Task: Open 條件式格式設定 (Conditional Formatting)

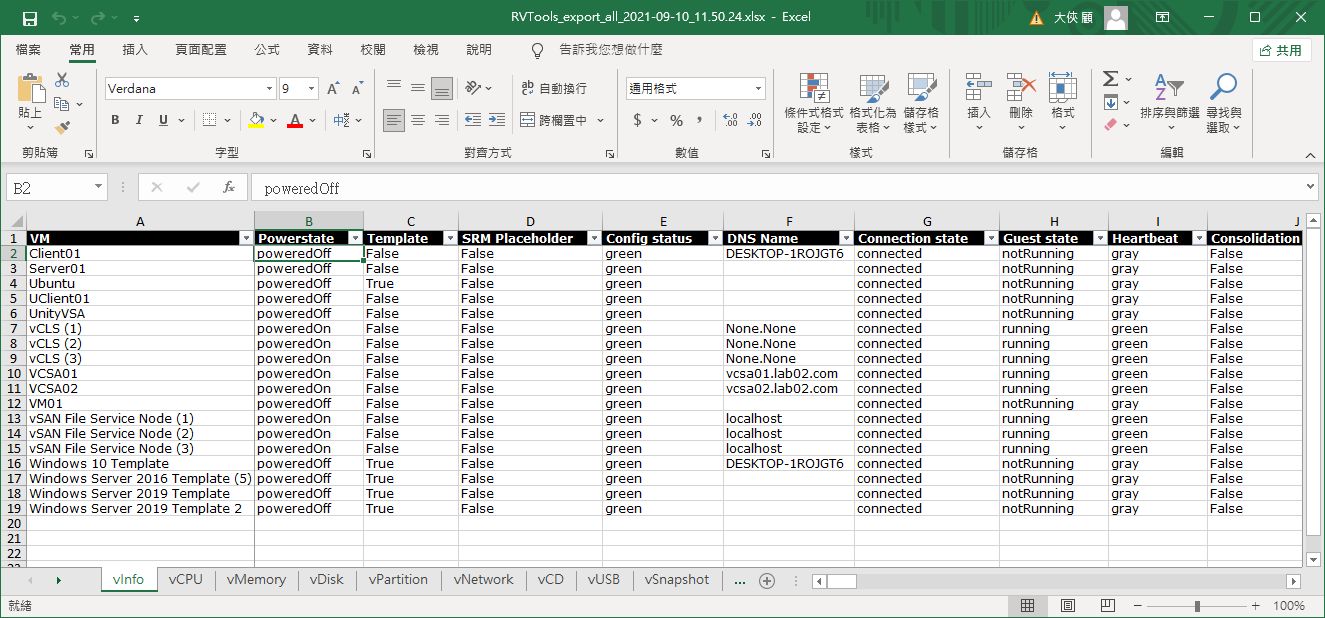Action: (x=814, y=103)
